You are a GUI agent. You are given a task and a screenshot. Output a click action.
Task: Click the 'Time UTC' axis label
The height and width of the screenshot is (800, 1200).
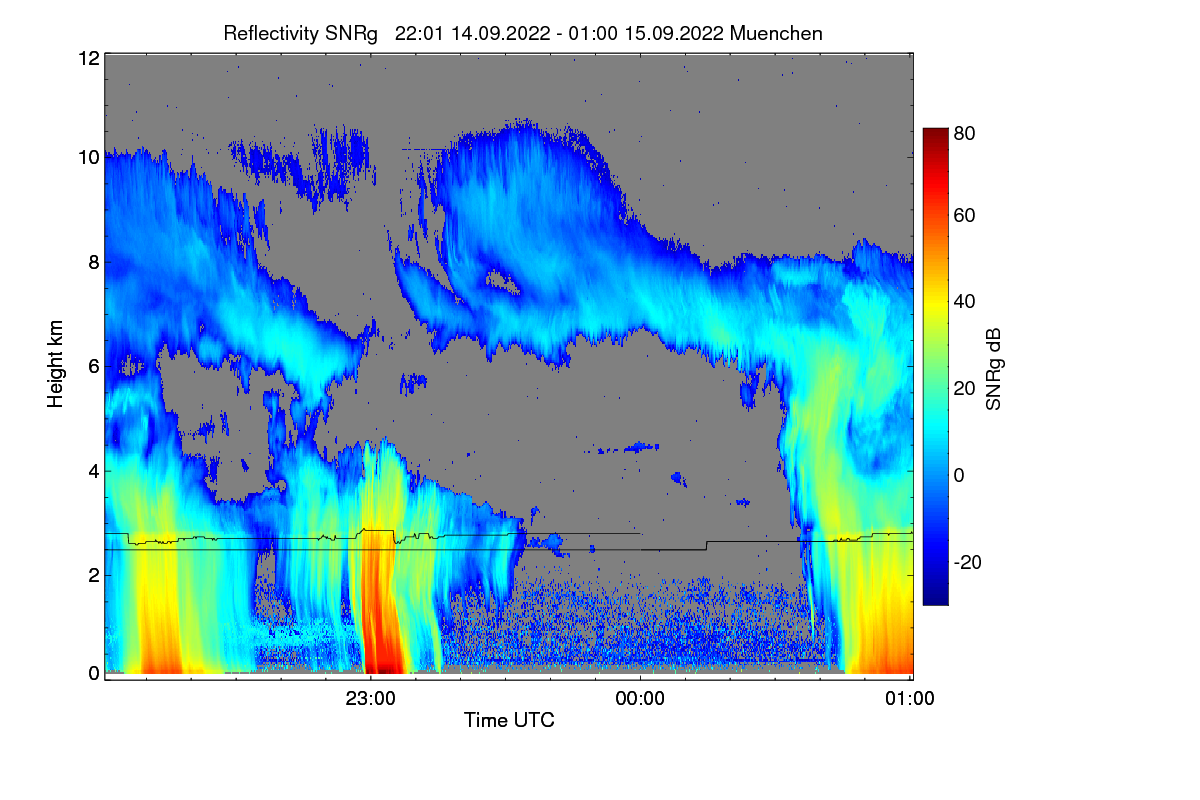[x=509, y=719]
